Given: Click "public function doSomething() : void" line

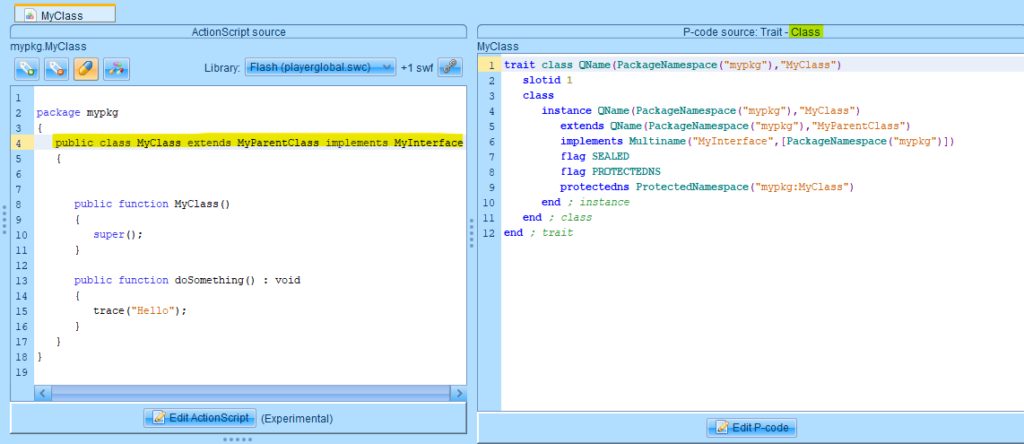Looking at the screenshot, I should click(187, 280).
